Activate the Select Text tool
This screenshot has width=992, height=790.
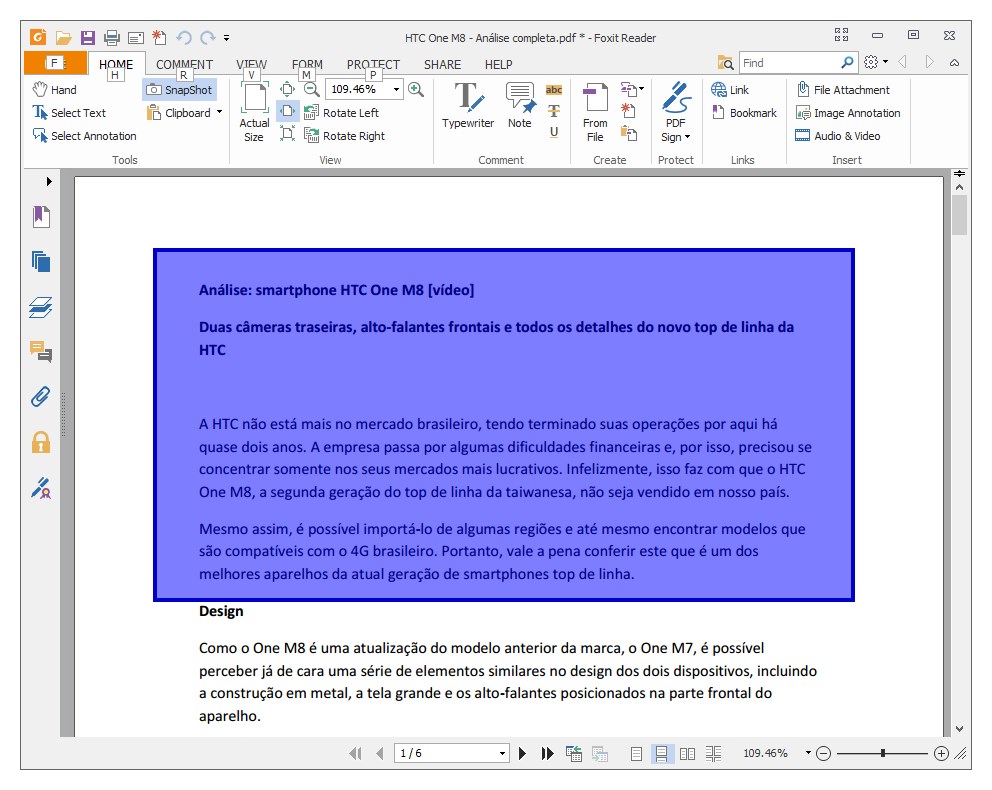pos(69,113)
